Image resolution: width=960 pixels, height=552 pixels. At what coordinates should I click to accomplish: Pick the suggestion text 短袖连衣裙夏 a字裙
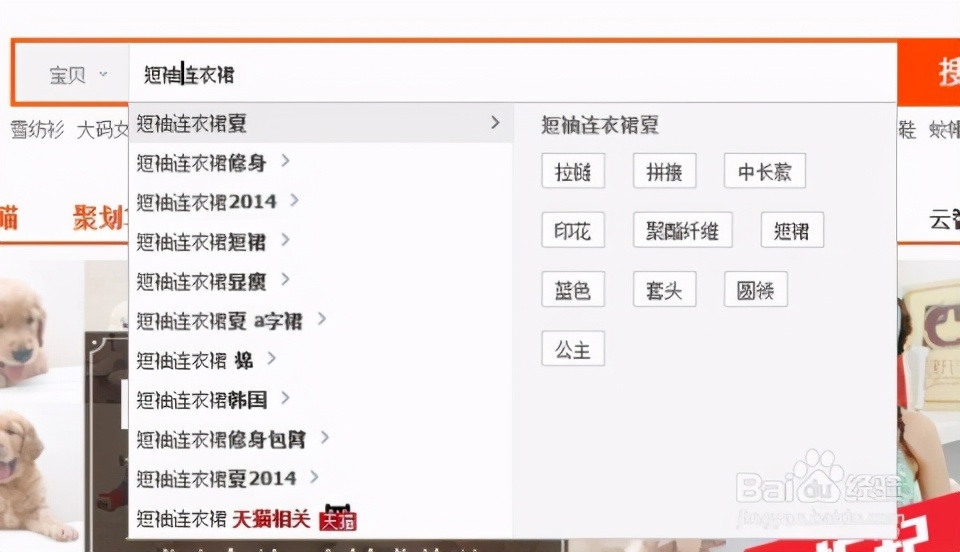pos(219,321)
